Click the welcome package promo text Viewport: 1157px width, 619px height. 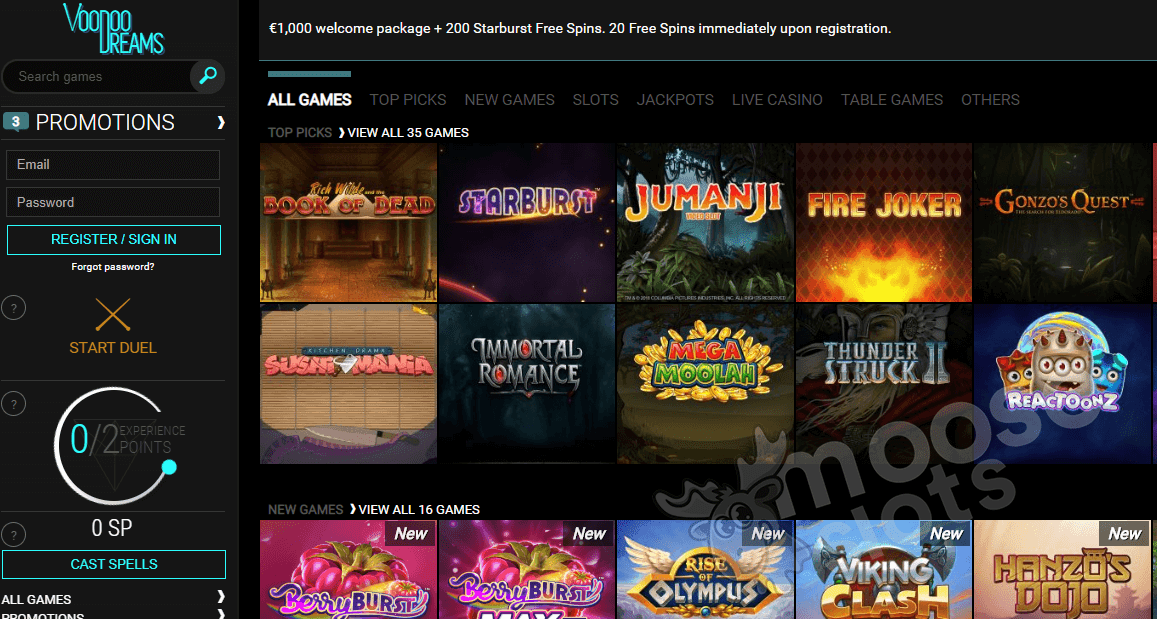point(580,29)
